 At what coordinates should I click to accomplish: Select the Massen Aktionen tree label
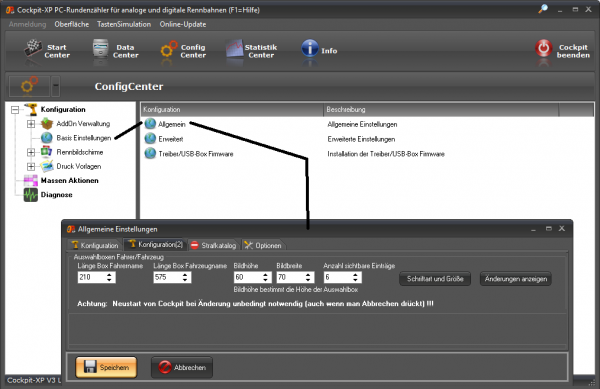click(x=69, y=181)
